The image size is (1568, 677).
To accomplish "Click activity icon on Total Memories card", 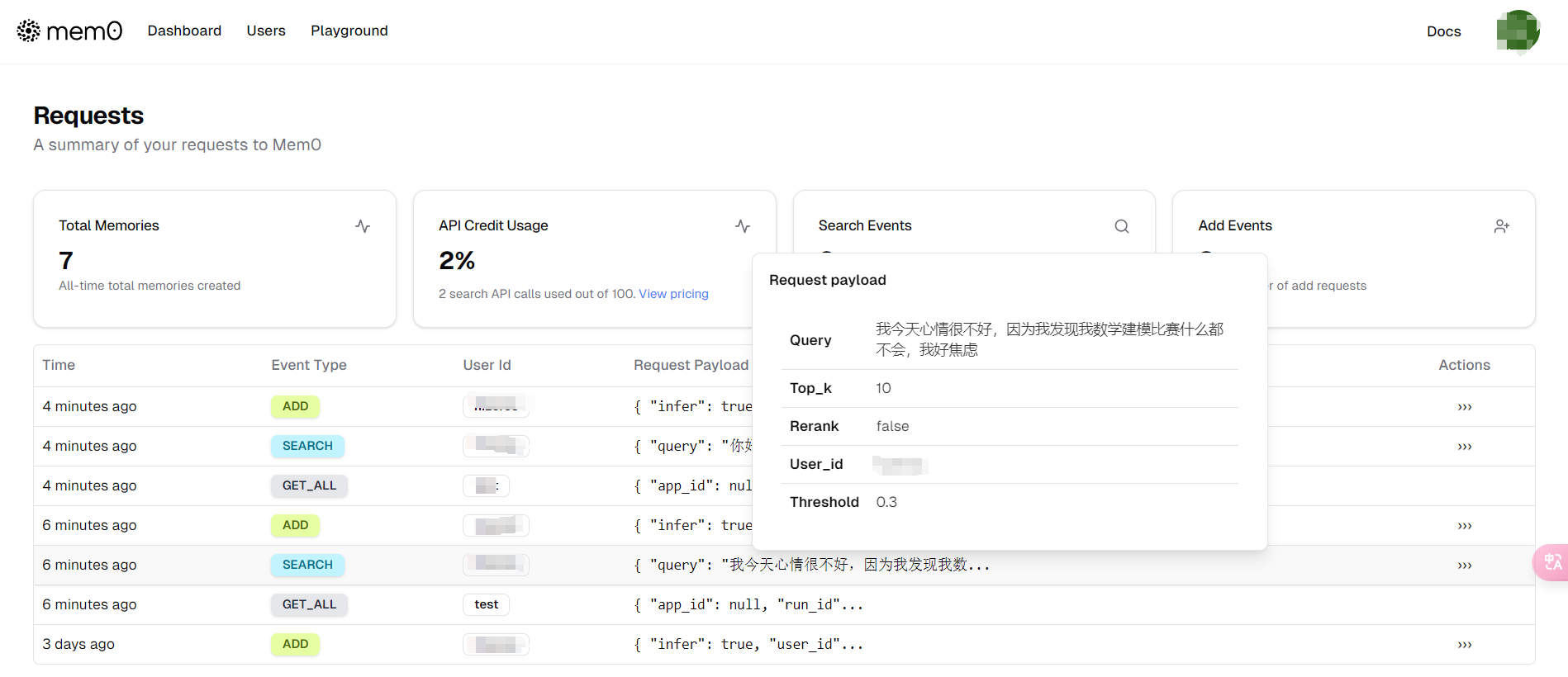I will [x=363, y=226].
